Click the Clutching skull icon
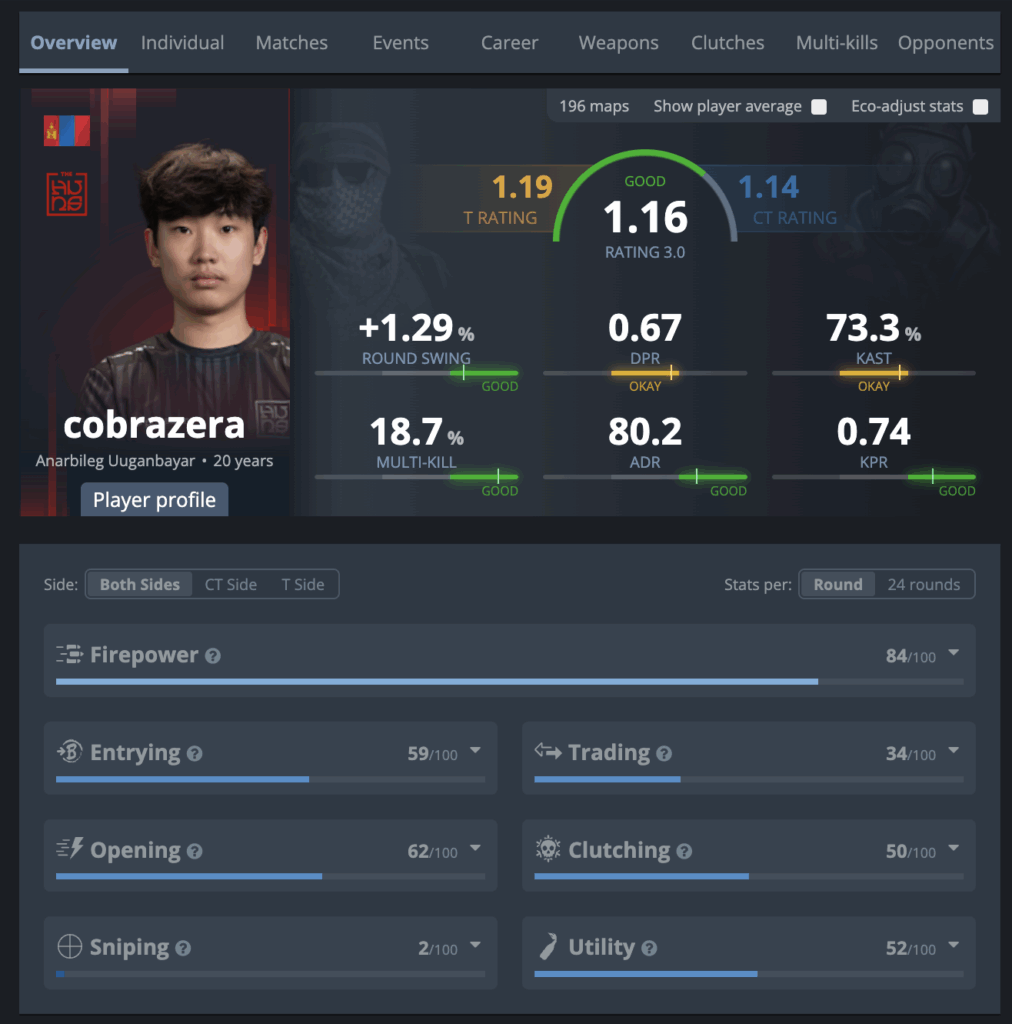 pyautogui.click(x=548, y=849)
